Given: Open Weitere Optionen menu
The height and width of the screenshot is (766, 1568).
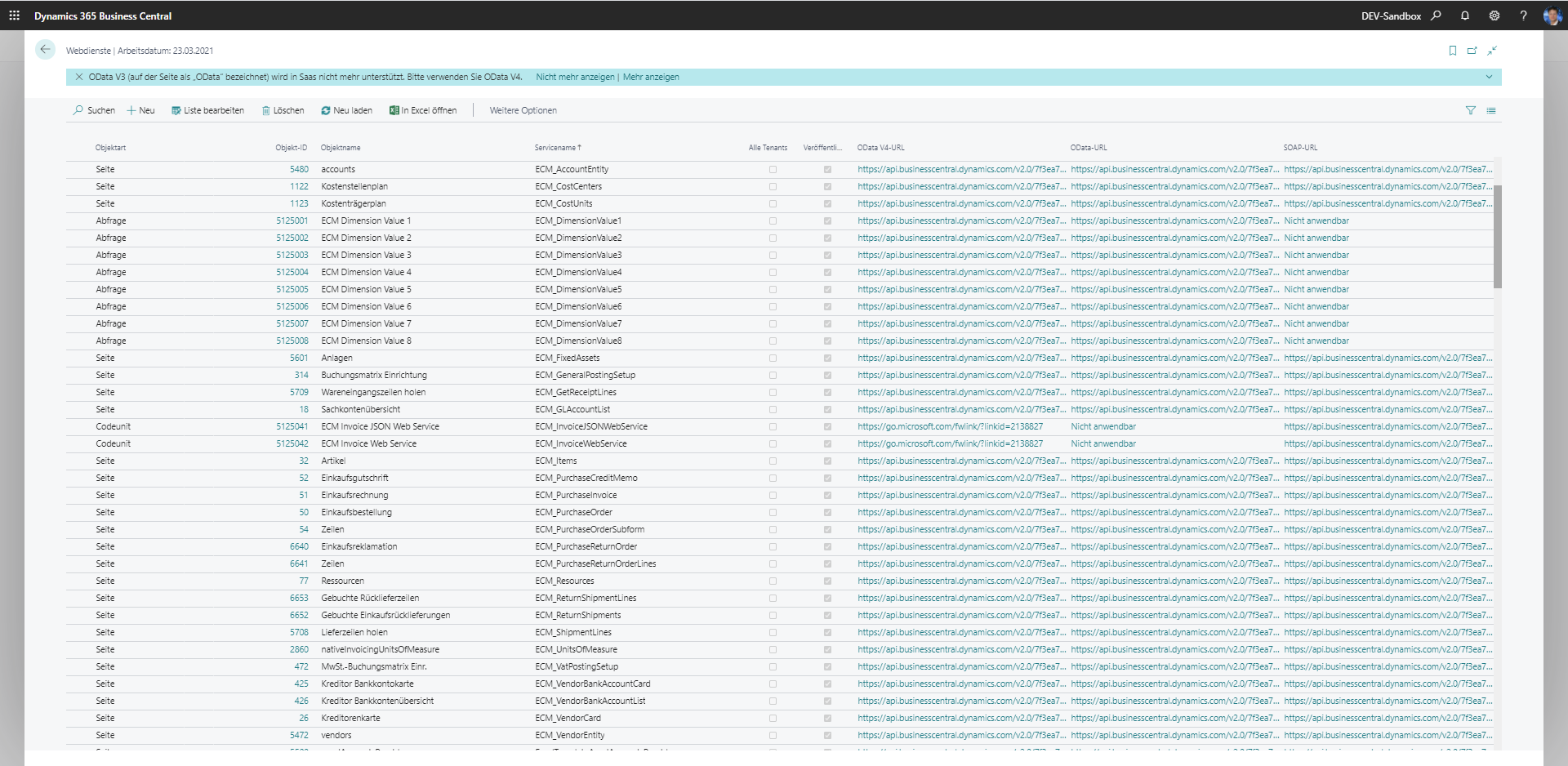Looking at the screenshot, I should point(523,110).
